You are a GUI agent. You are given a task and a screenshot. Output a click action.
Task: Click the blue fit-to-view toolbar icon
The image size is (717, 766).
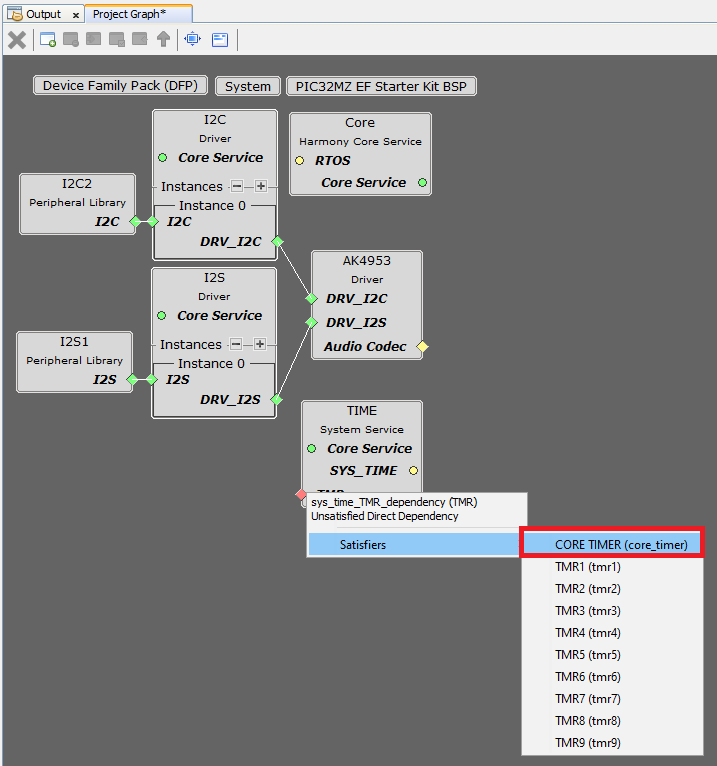click(x=192, y=40)
